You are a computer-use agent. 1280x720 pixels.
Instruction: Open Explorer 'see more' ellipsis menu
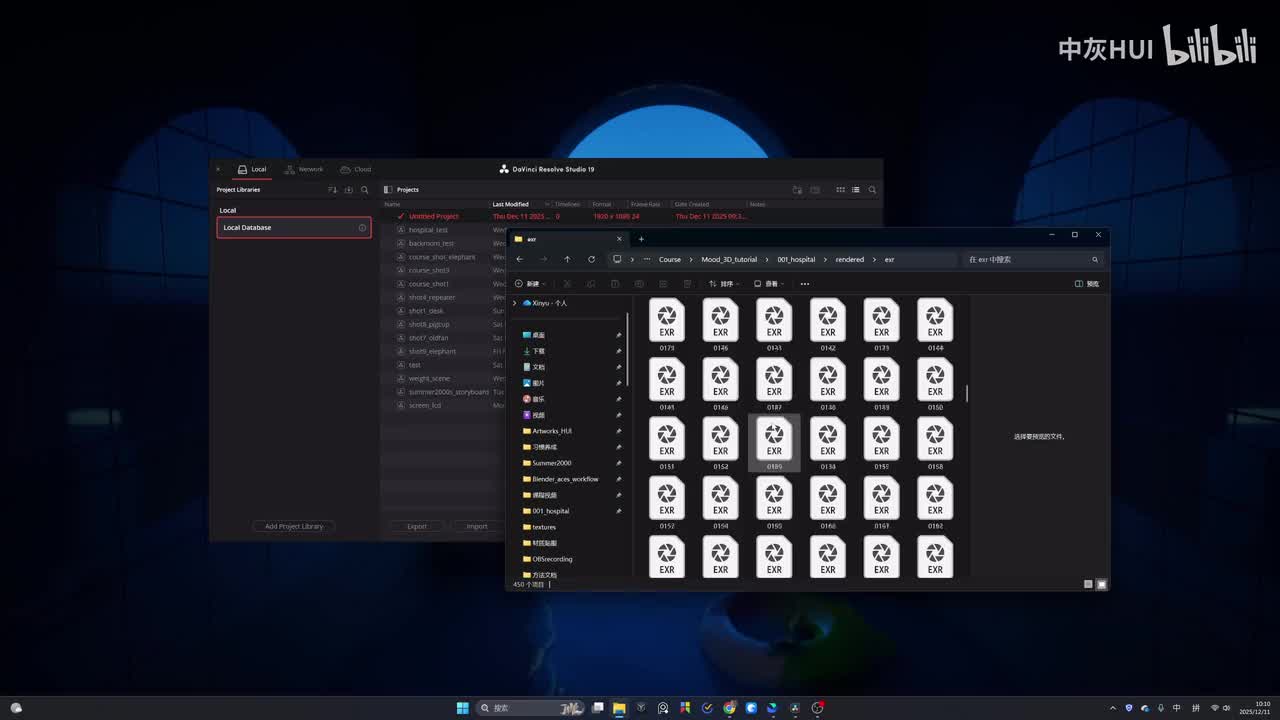[804, 284]
